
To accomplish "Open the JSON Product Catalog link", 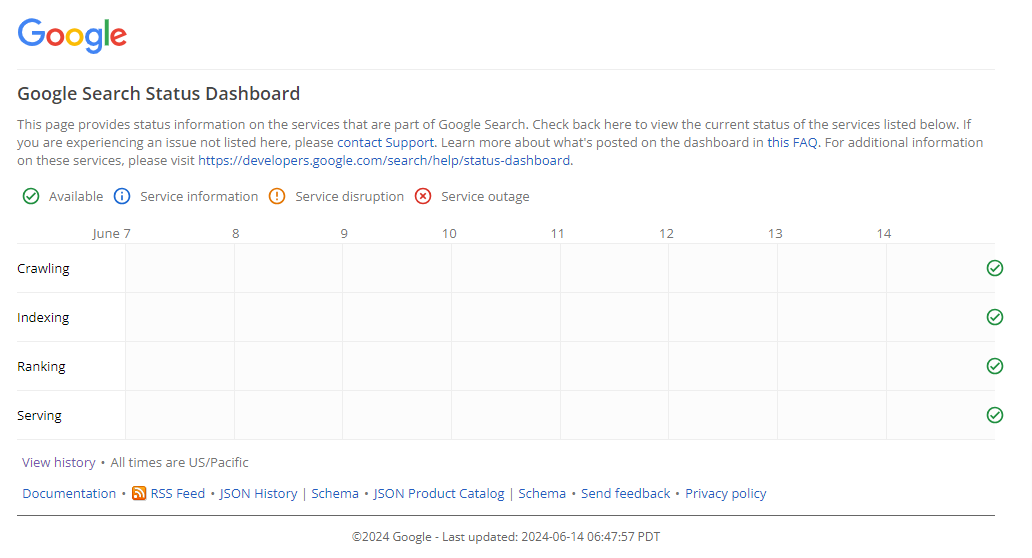I will coord(438,494).
